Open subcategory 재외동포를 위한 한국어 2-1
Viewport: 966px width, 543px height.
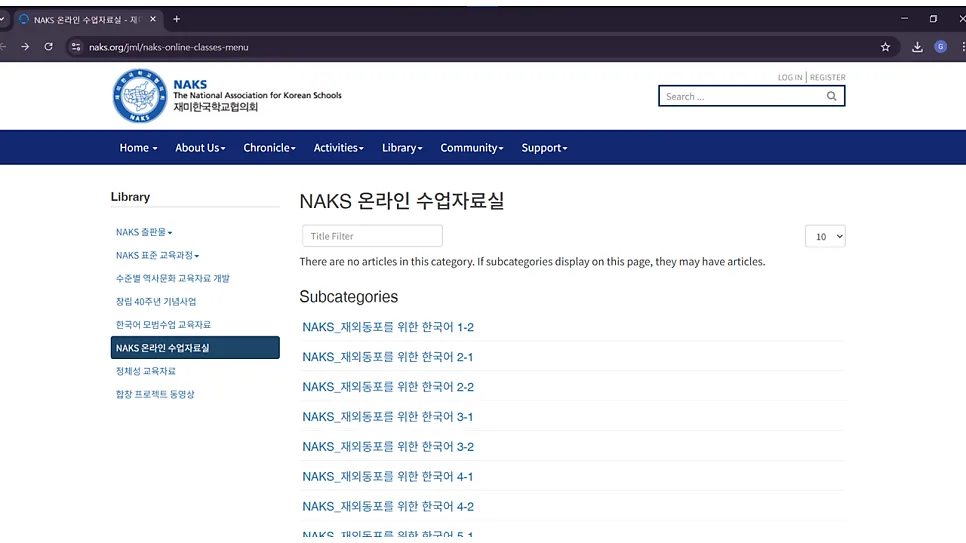tap(388, 357)
